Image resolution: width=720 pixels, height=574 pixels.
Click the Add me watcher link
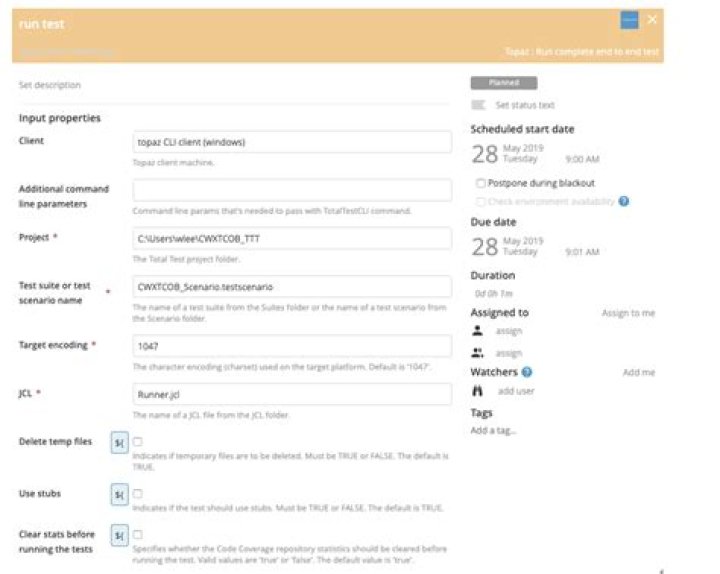click(x=639, y=372)
